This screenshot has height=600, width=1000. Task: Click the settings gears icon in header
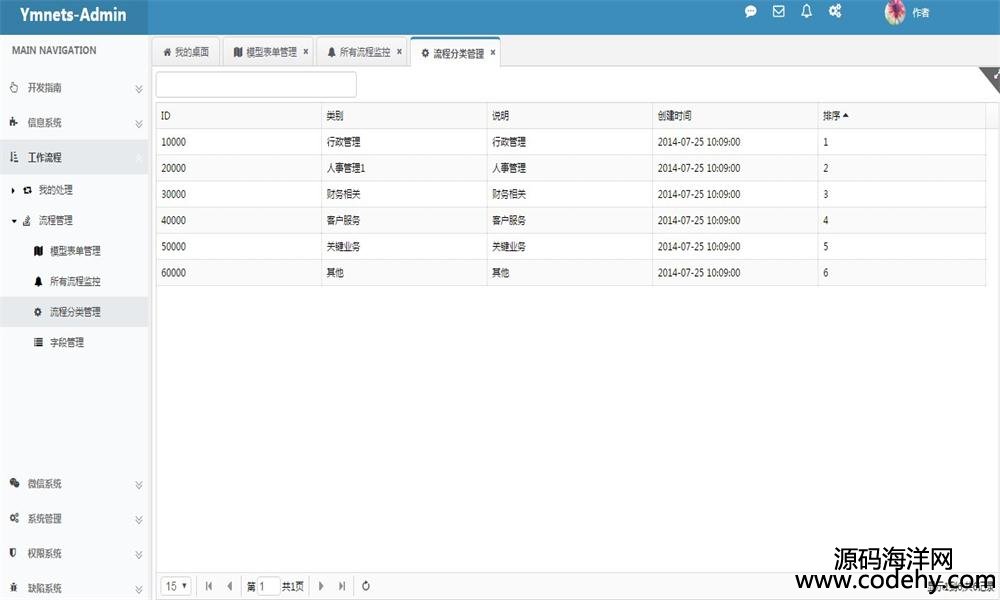(x=835, y=12)
